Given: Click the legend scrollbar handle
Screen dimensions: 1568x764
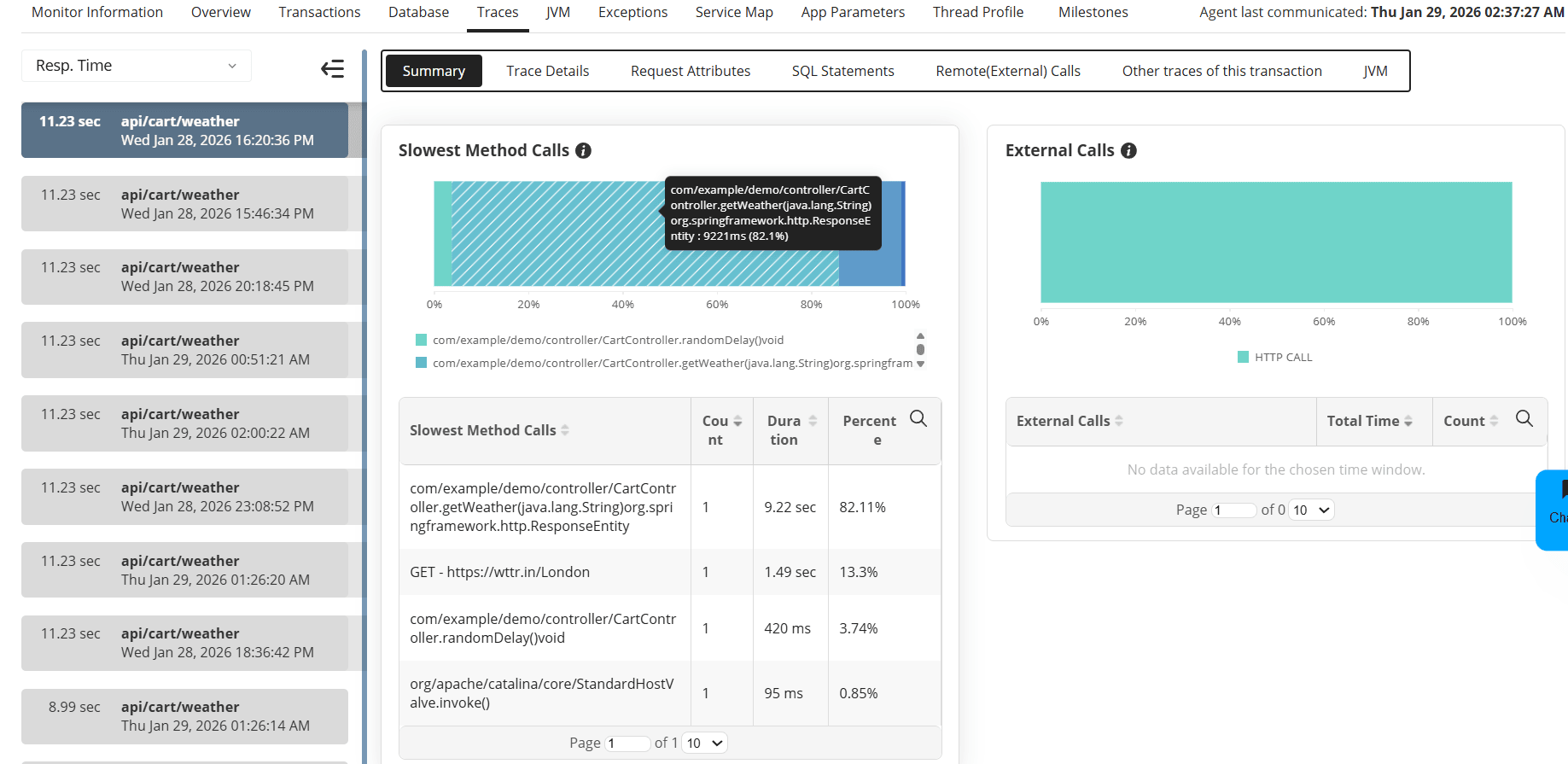Looking at the screenshot, I should pos(920,349).
